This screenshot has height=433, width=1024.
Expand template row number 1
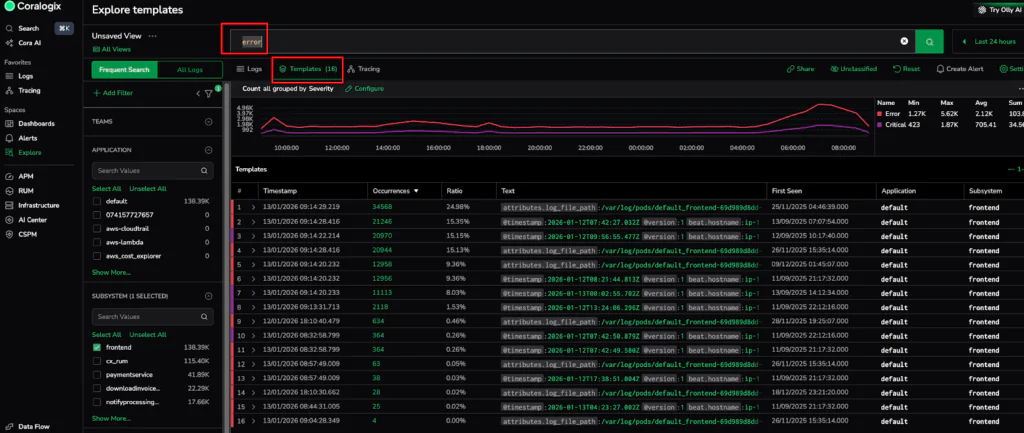point(253,206)
